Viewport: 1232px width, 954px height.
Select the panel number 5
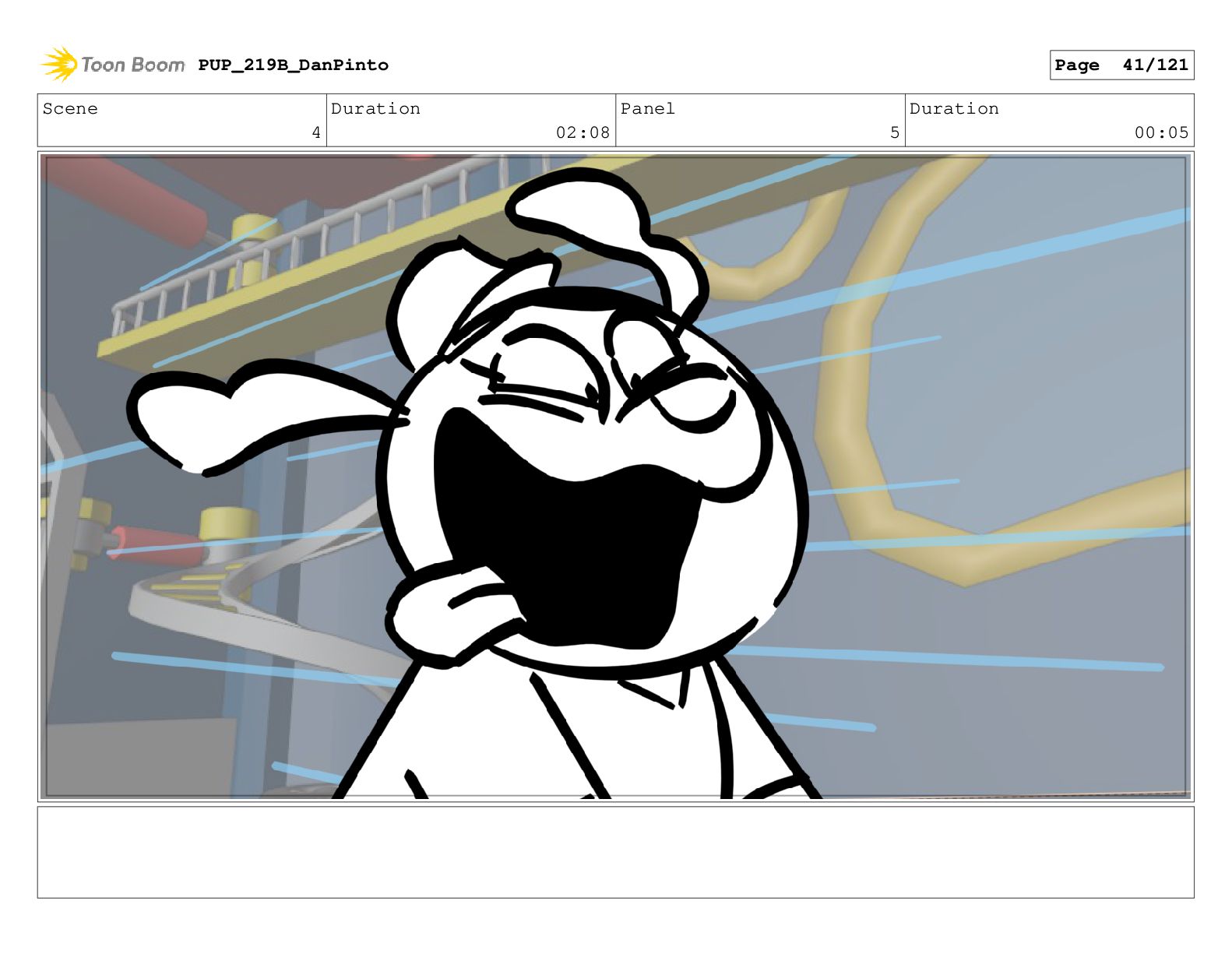(895, 132)
